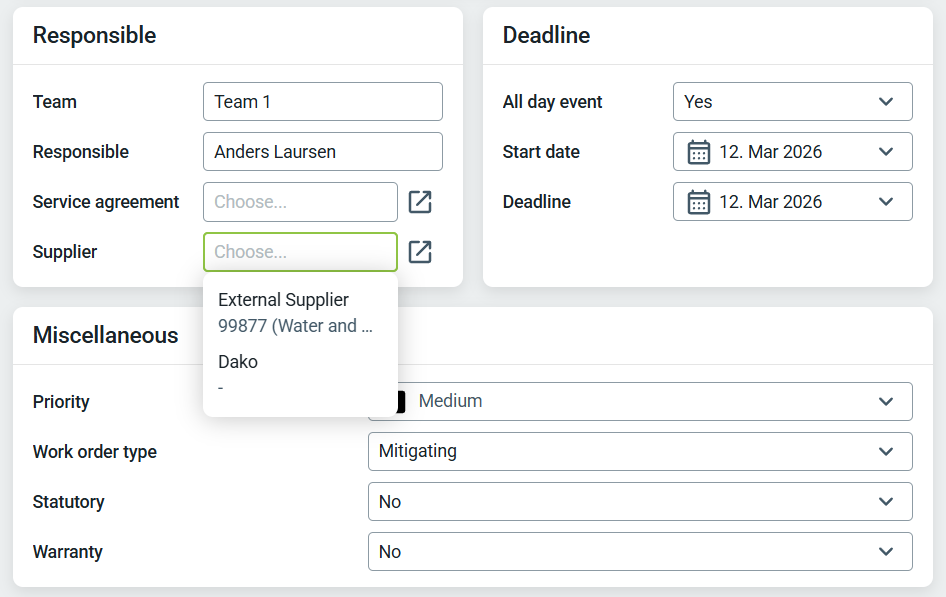Open external link icon beside Service agreement

click(x=420, y=202)
